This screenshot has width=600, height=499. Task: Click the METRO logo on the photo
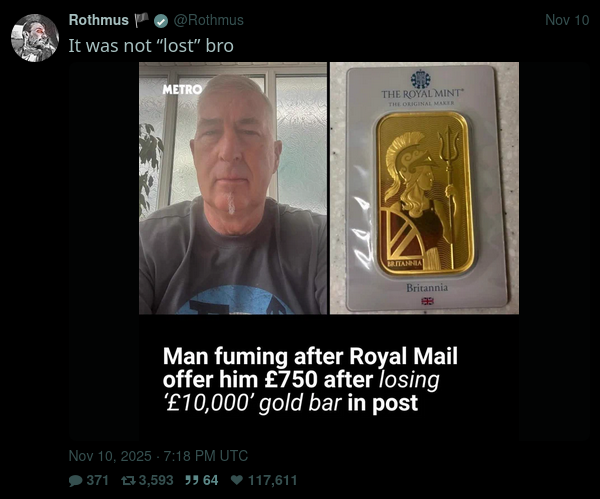pyautogui.click(x=182, y=90)
